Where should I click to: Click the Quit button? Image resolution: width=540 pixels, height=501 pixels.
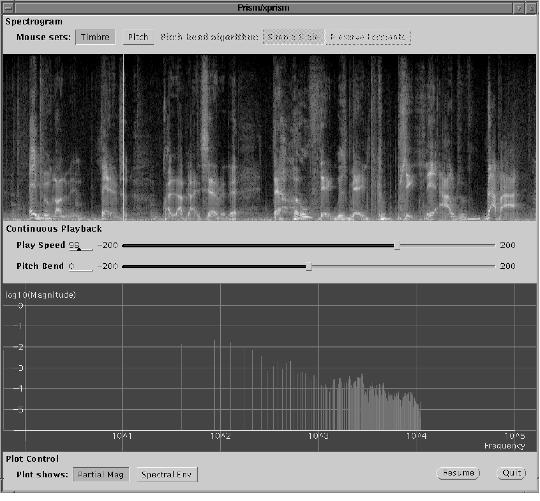click(512, 473)
